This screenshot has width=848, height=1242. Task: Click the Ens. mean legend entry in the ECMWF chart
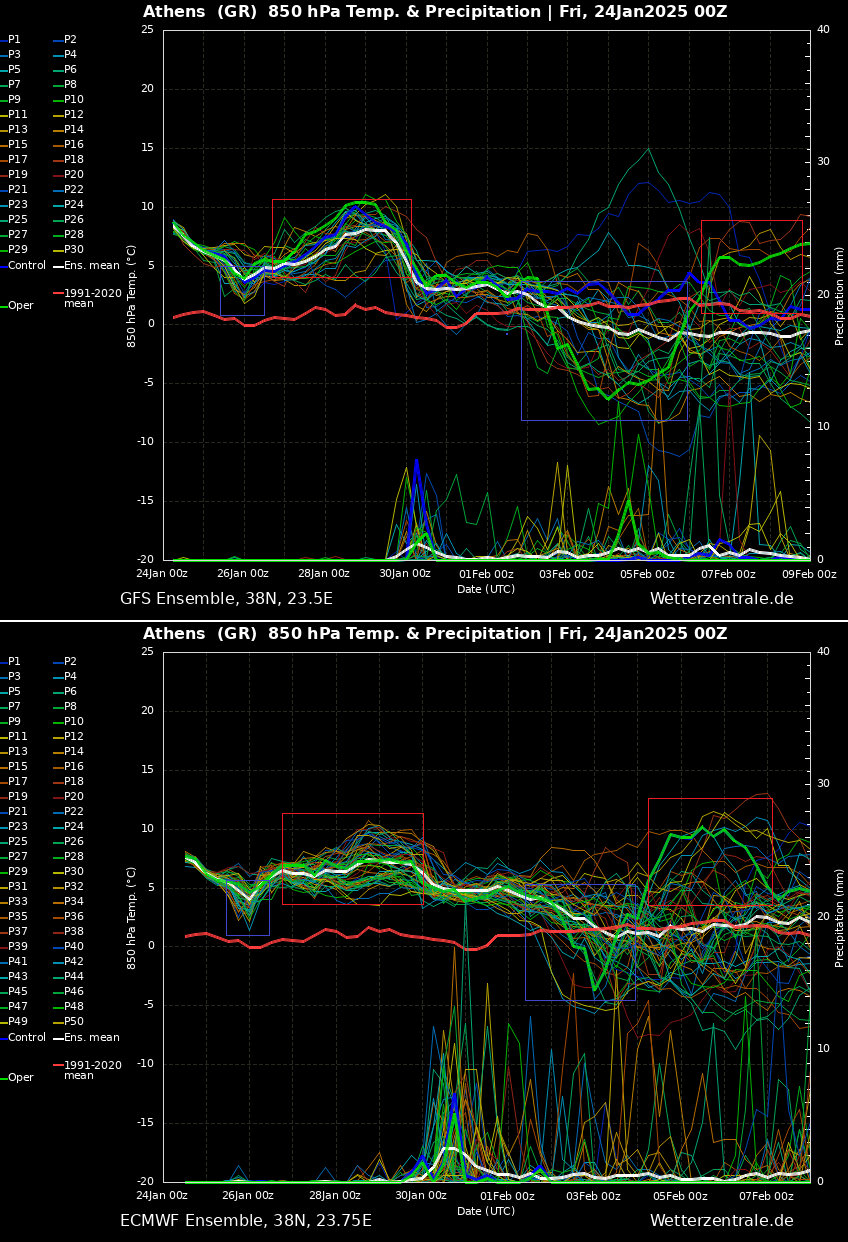coord(91,1038)
